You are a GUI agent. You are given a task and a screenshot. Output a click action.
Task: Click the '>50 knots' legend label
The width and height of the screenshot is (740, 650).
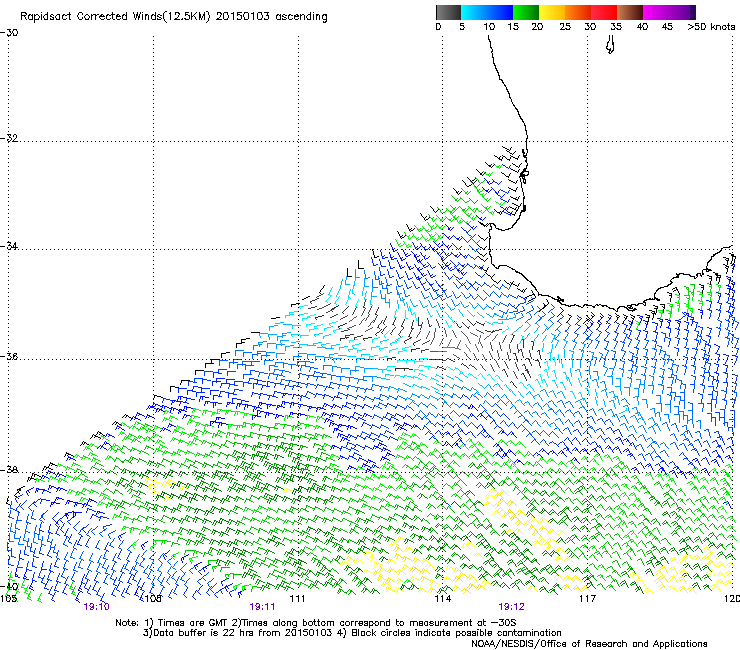coord(711,27)
